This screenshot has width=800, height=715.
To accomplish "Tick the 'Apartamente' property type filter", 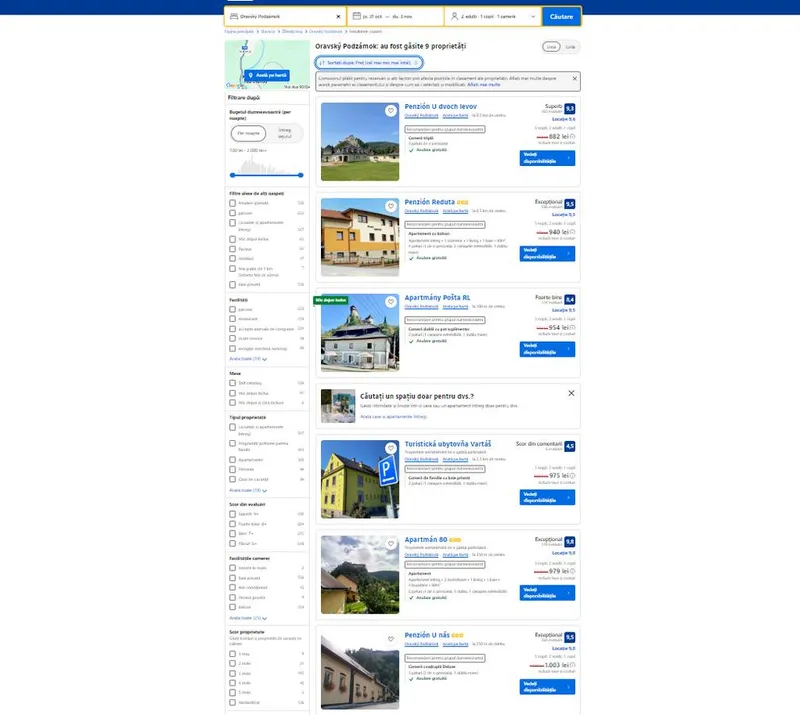I will pyautogui.click(x=233, y=459).
